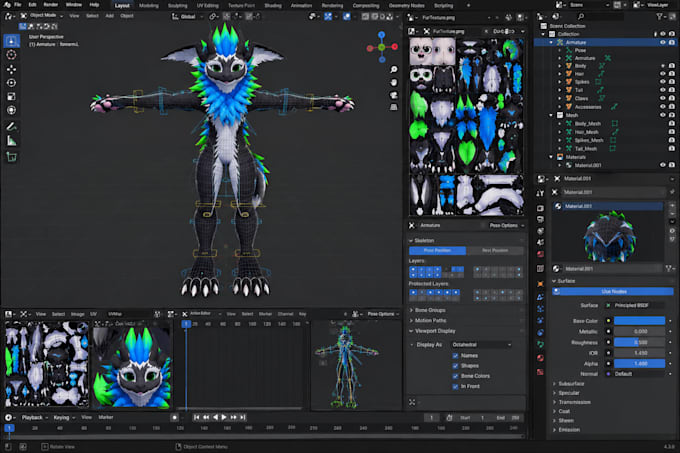This screenshot has height=453, width=680.
Task: Toggle the Shapes checkbox
Action: (455, 366)
